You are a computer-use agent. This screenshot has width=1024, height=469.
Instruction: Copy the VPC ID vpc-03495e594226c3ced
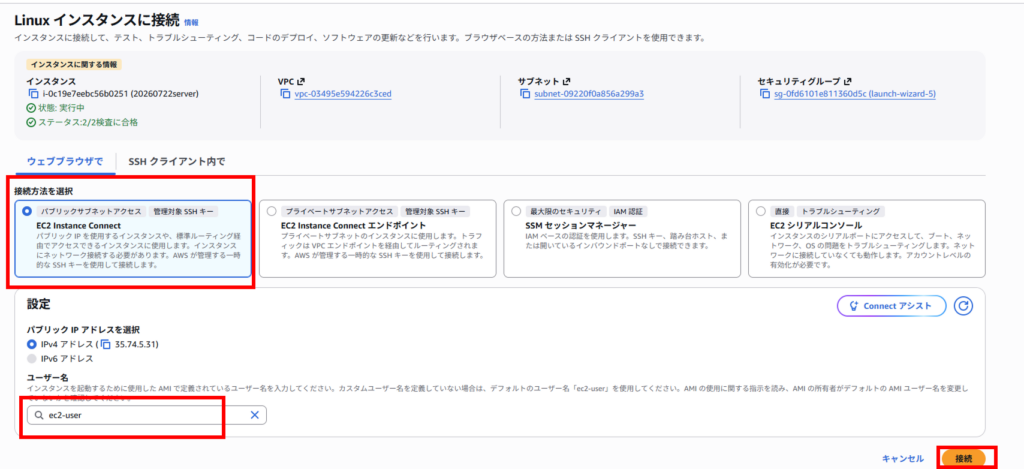(285, 93)
